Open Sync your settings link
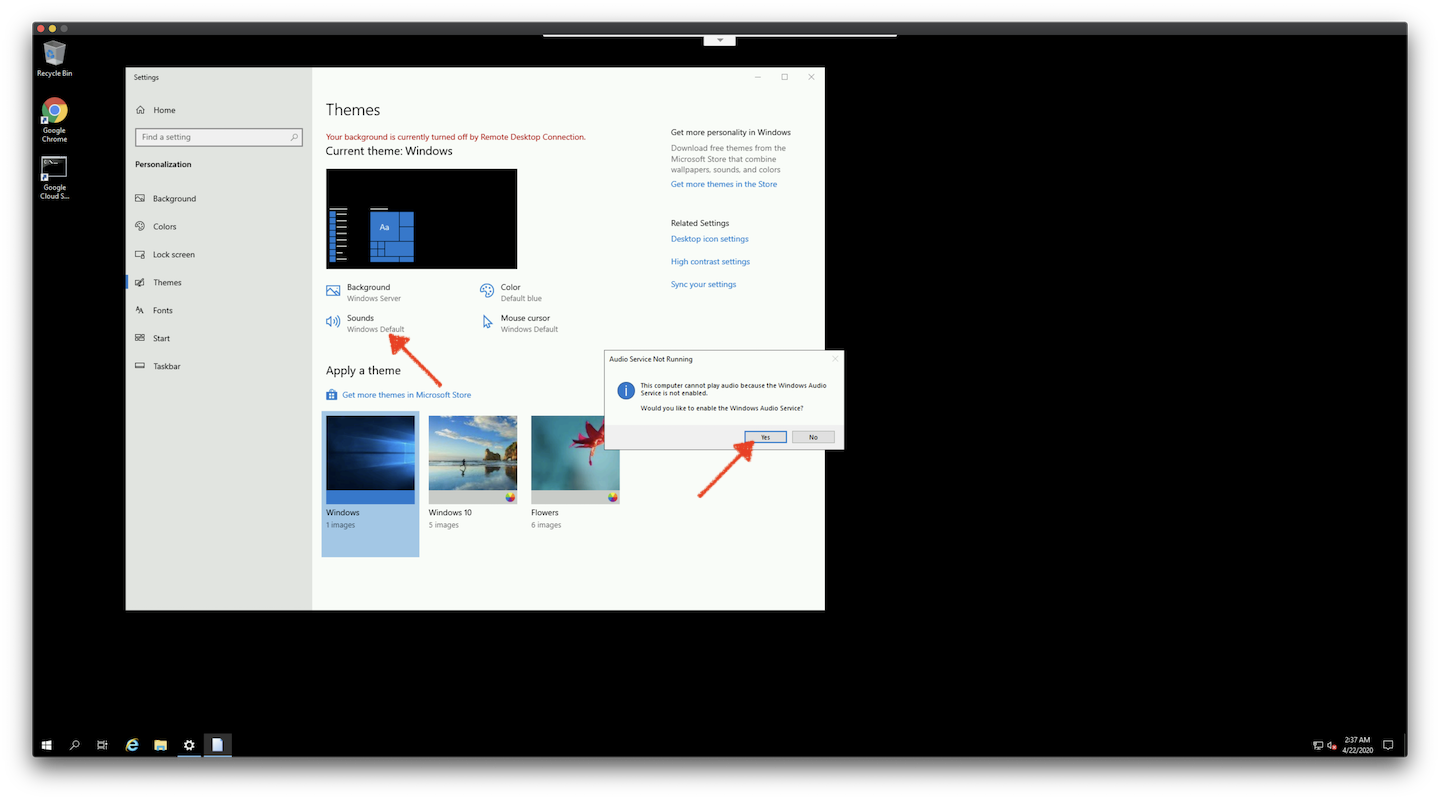This screenshot has height=800, width=1440. click(x=703, y=285)
